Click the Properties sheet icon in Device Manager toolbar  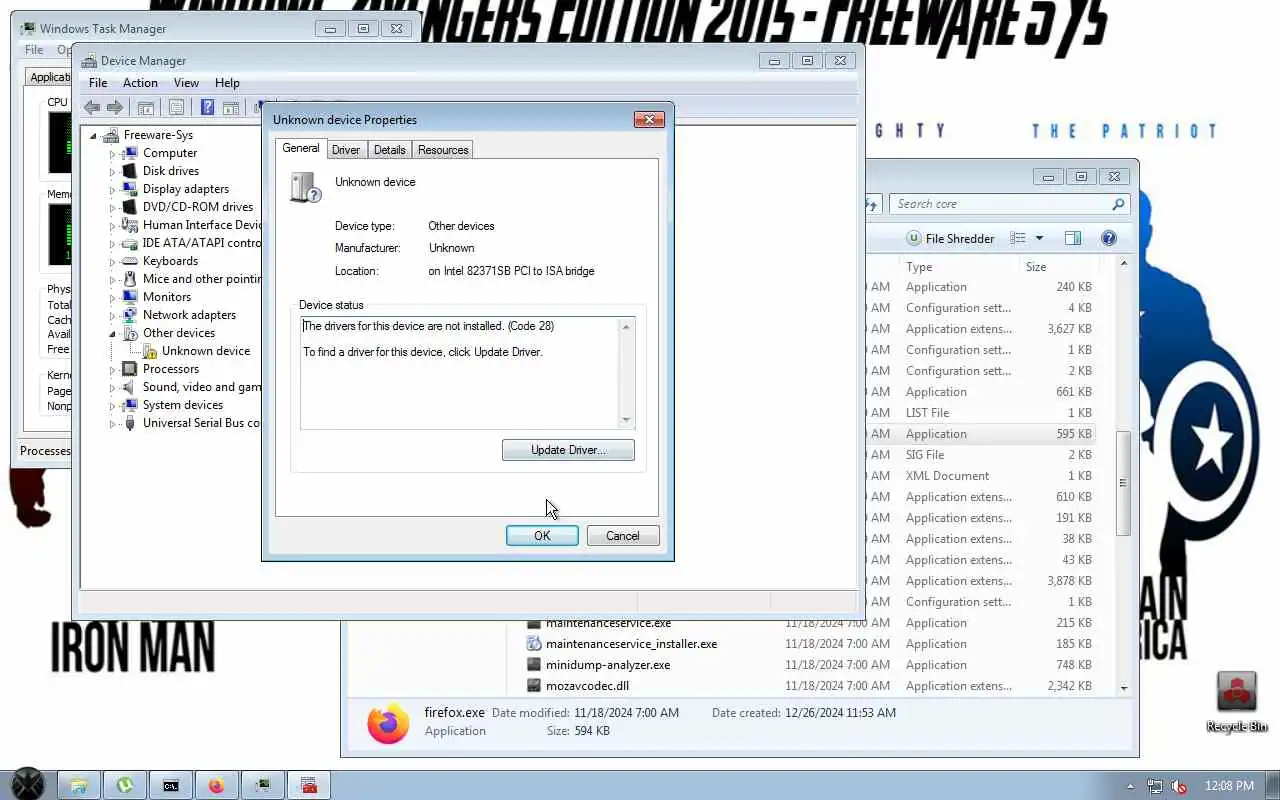176,108
